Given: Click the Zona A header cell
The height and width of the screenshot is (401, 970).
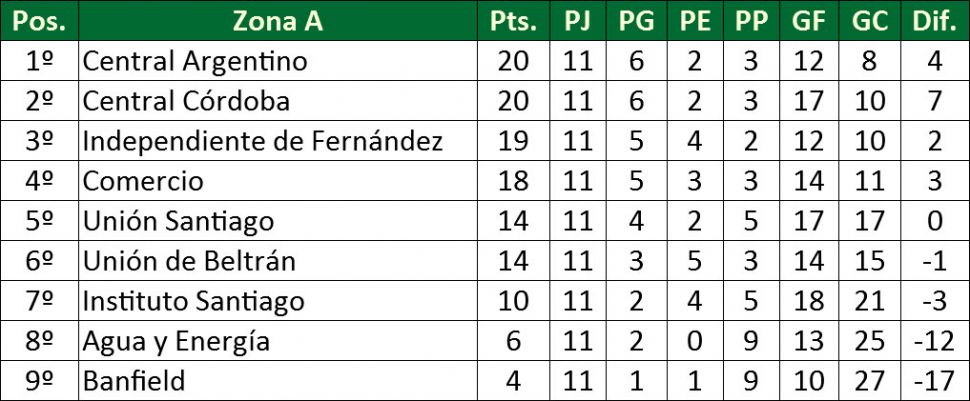Looking at the screenshot, I should 277,21.
